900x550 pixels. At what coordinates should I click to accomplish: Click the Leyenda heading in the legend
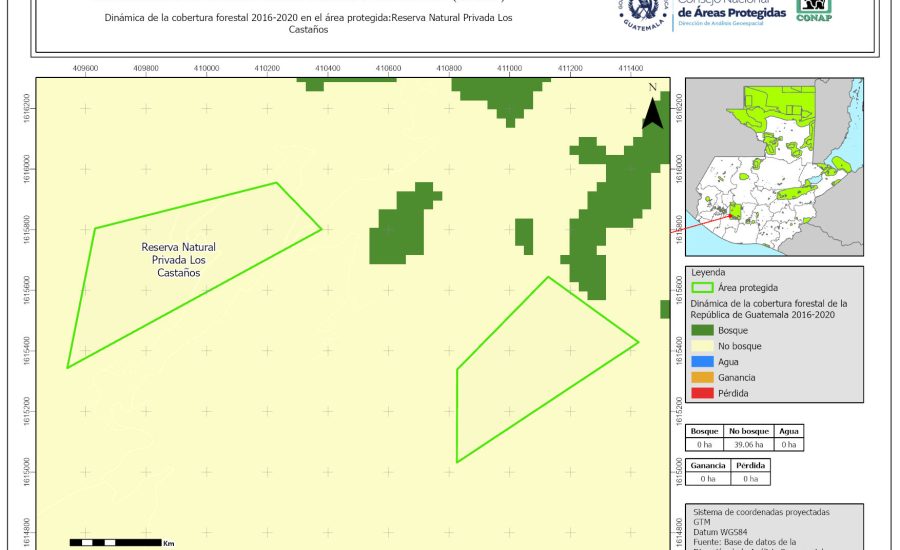(x=707, y=272)
